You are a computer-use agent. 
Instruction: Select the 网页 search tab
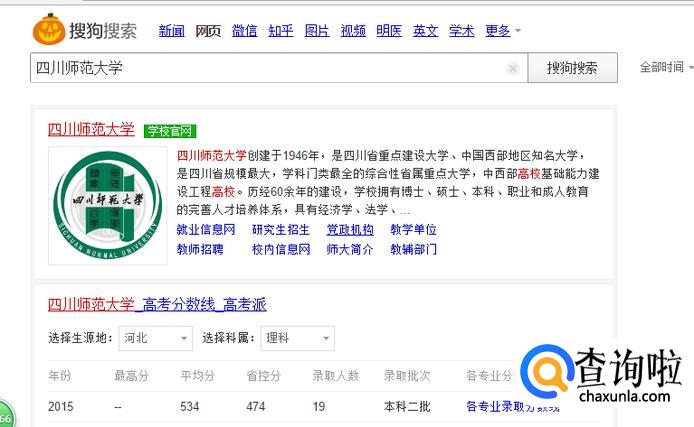pos(208,31)
